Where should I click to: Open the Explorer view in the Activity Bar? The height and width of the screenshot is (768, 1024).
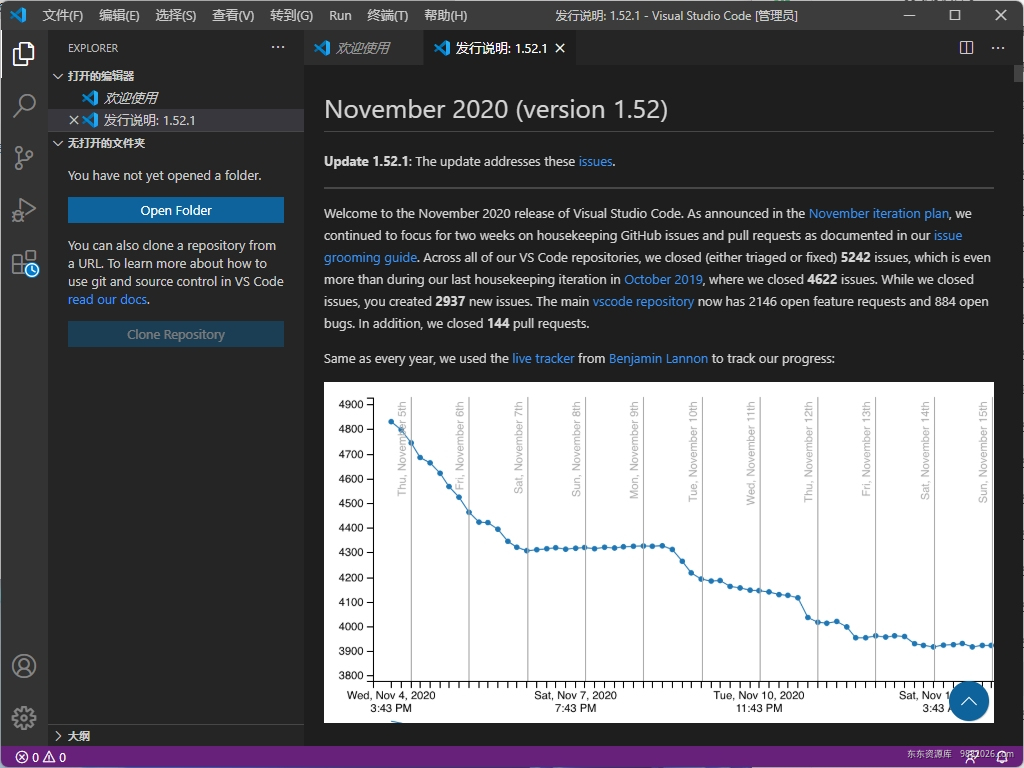24,56
